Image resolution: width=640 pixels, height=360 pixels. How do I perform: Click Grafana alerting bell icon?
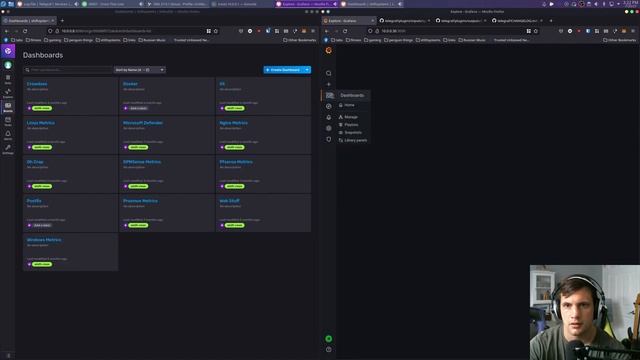pos(329,117)
